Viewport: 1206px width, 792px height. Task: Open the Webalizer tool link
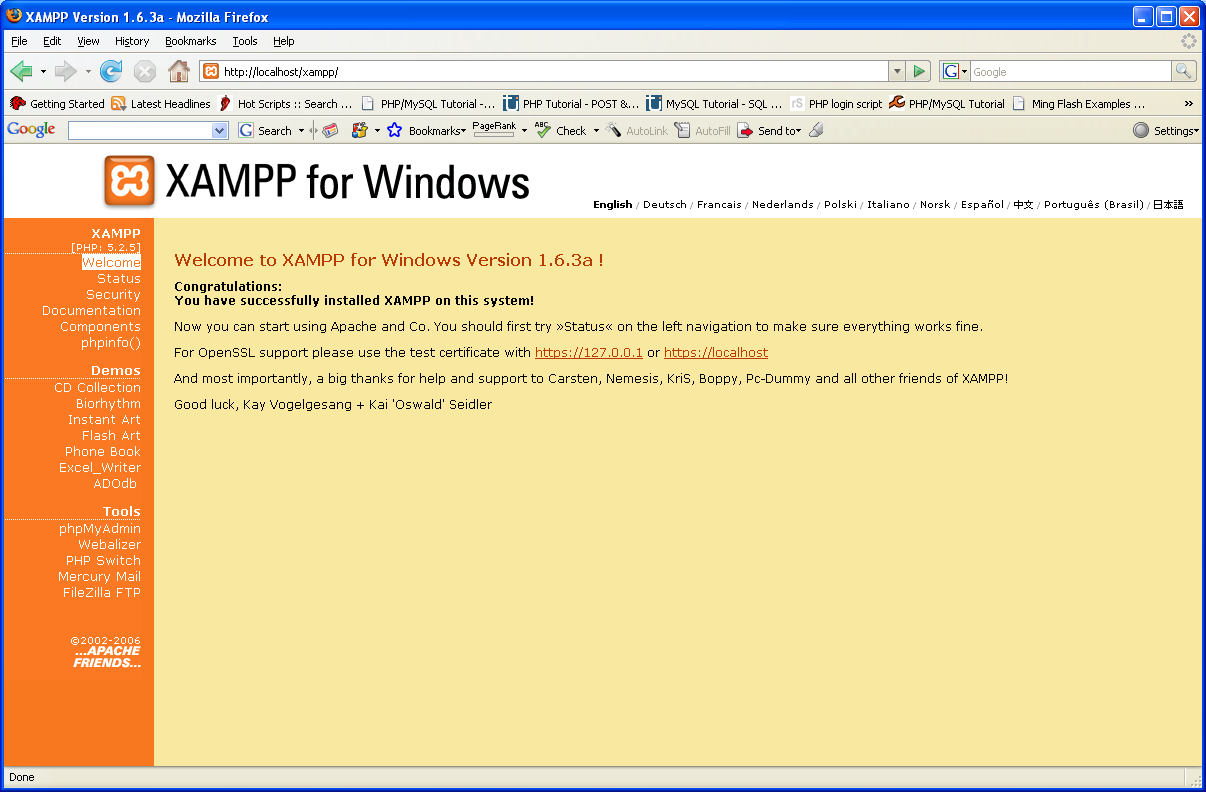[x=110, y=544]
